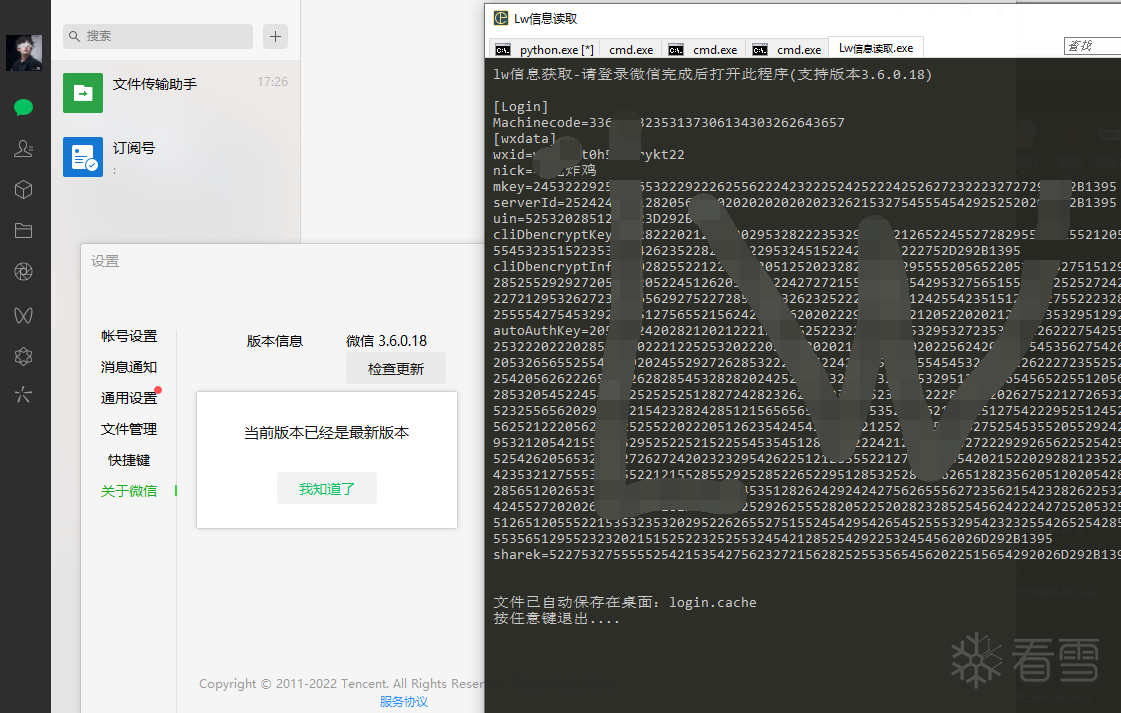The width and height of the screenshot is (1121, 713).
Task: Select 快捷键 in settings menu
Action: [x=129, y=460]
